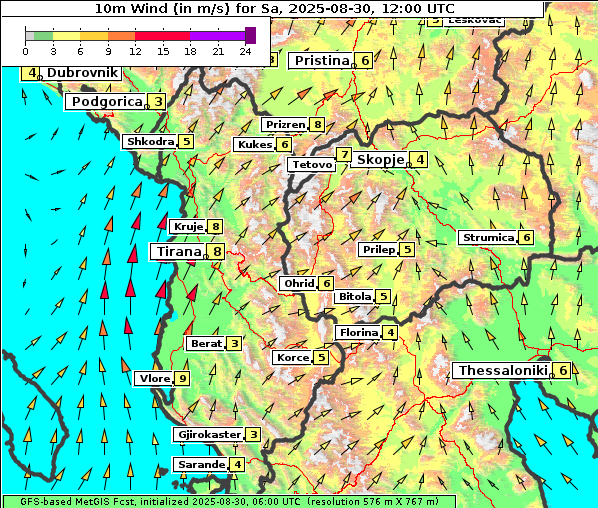Click the Podgorica city label

[107, 102]
